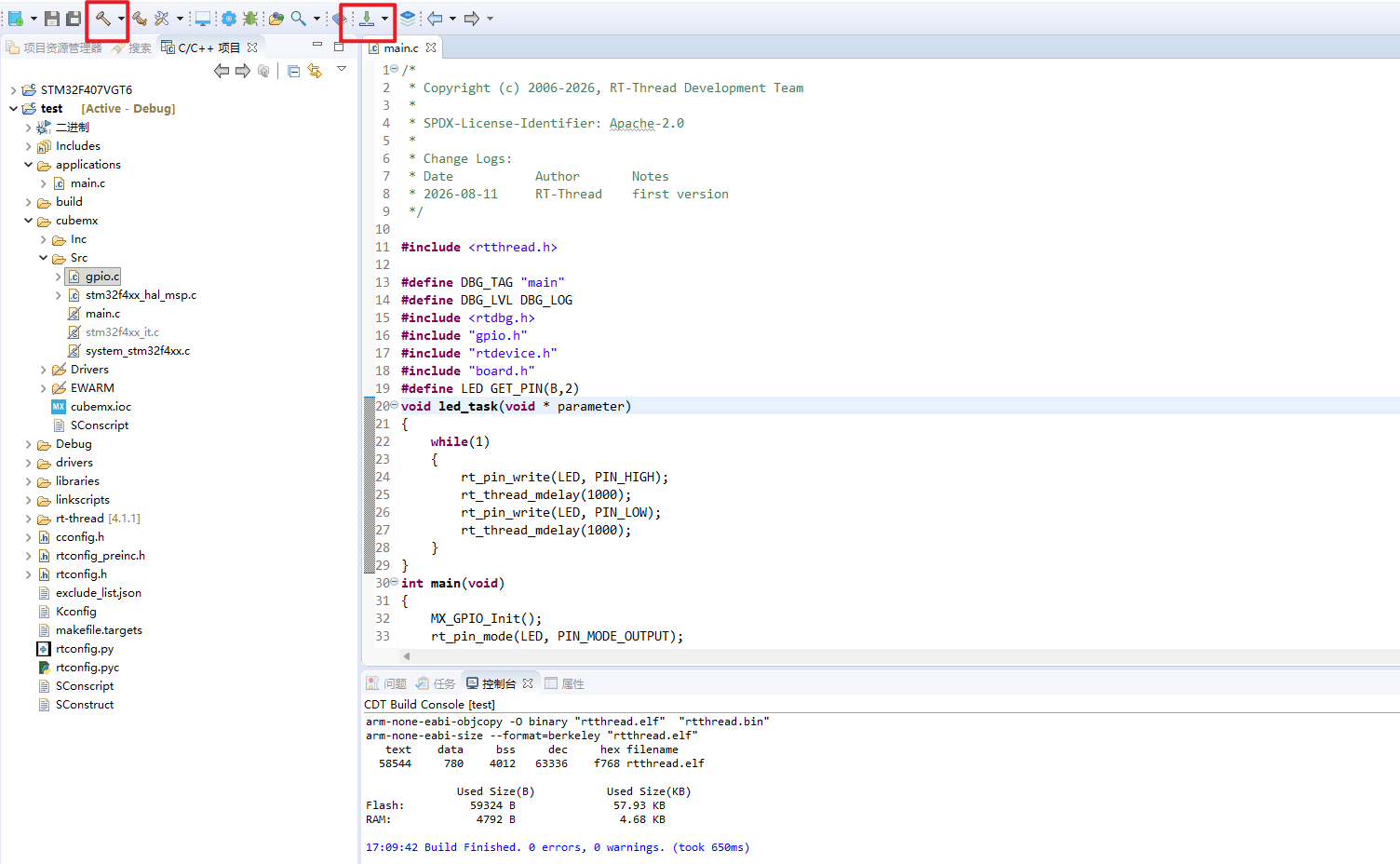Screen dimensions: 1400x864
Task: Click the open folder toolbar icon
Action: coord(276,19)
